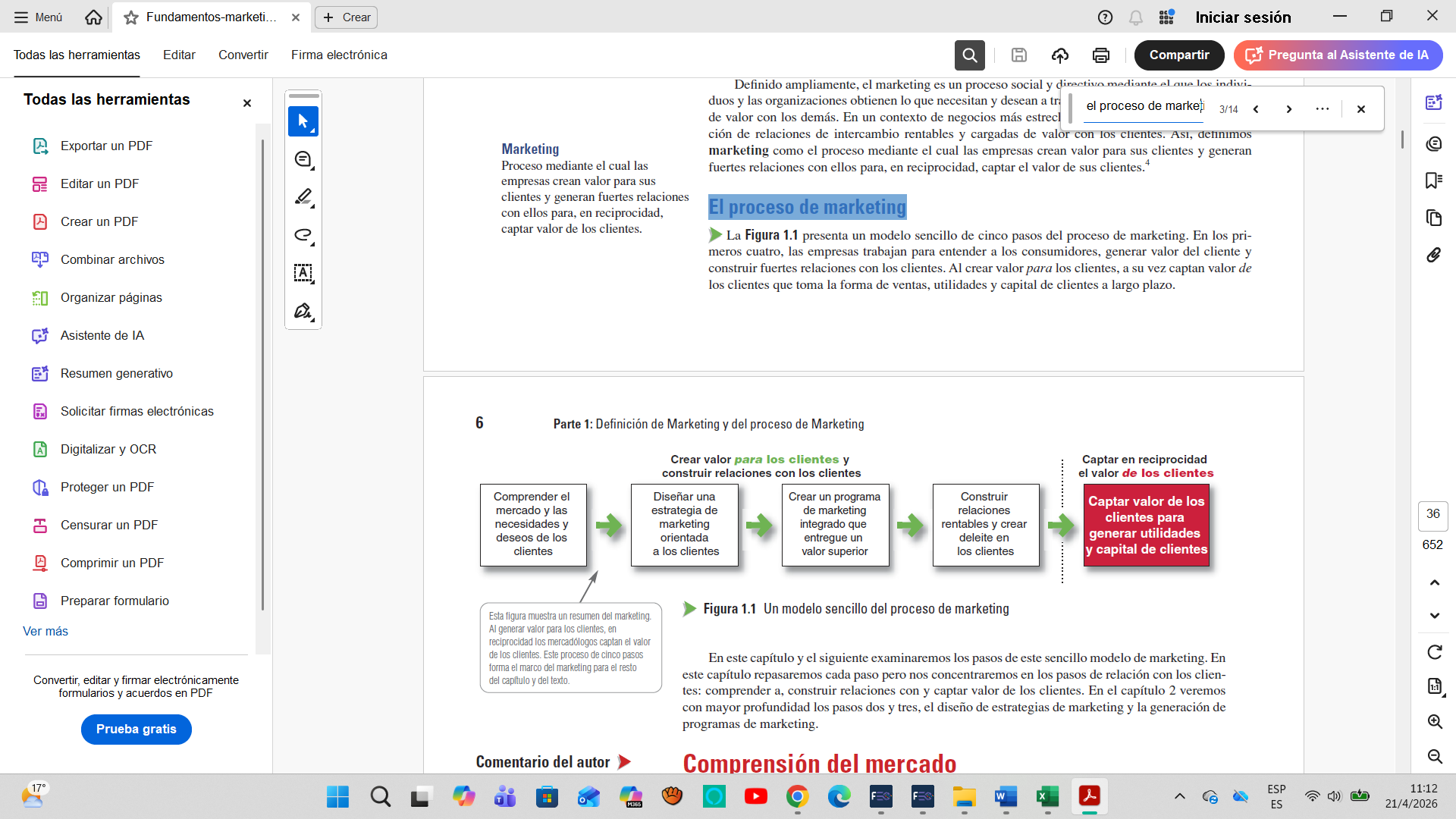This screenshot has height=819, width=1456.
Task: Go to previous page arrow
Action: 1435,583
